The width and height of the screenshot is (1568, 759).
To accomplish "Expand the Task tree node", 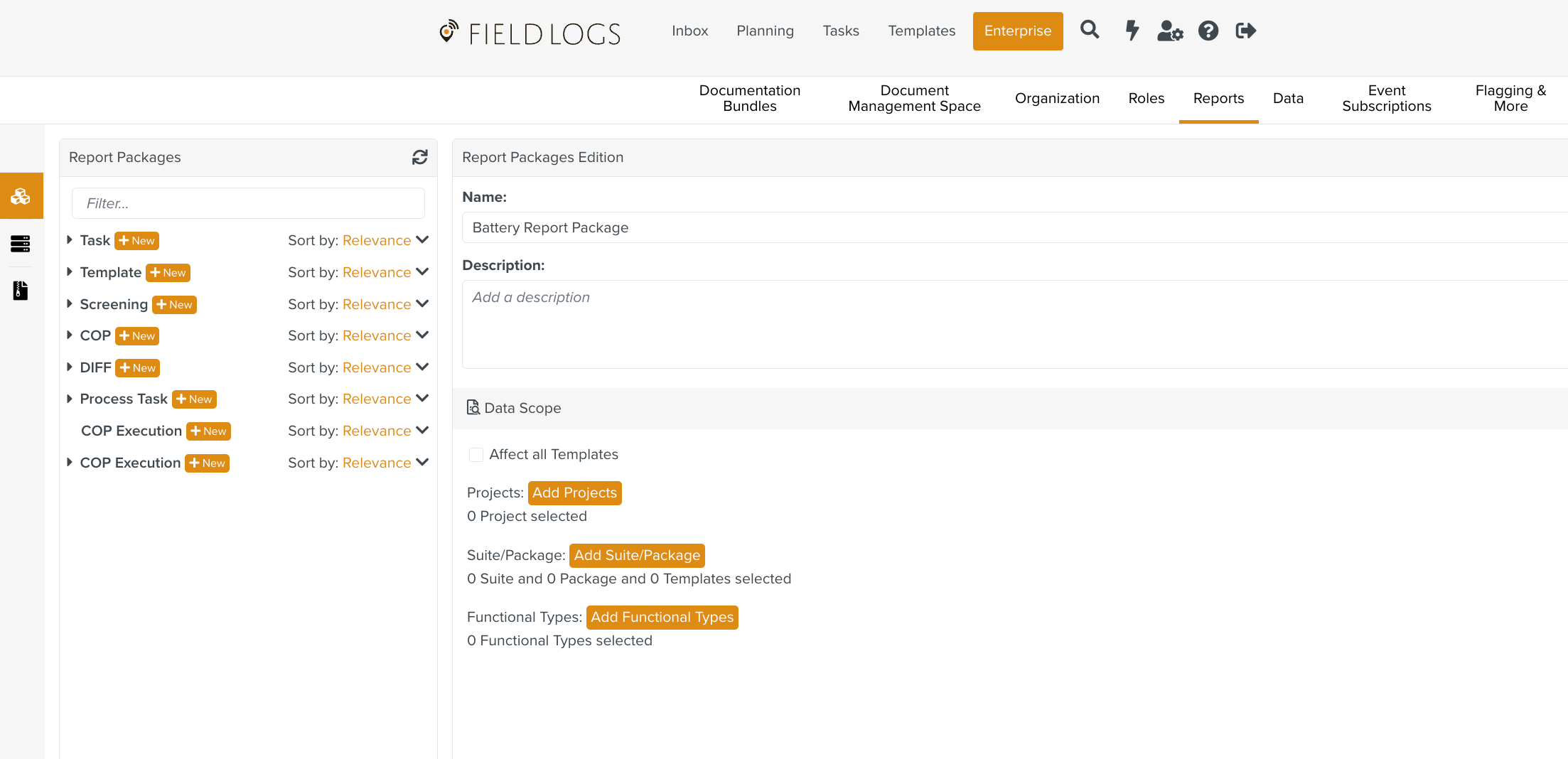I will click(70, 240).
